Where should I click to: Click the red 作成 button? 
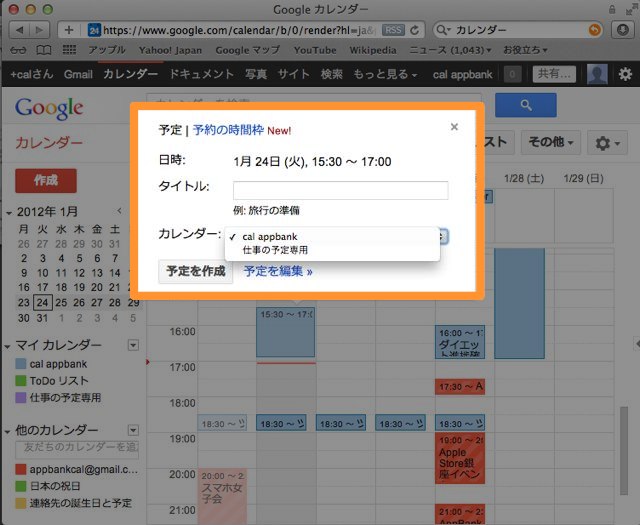pos(46,180)
